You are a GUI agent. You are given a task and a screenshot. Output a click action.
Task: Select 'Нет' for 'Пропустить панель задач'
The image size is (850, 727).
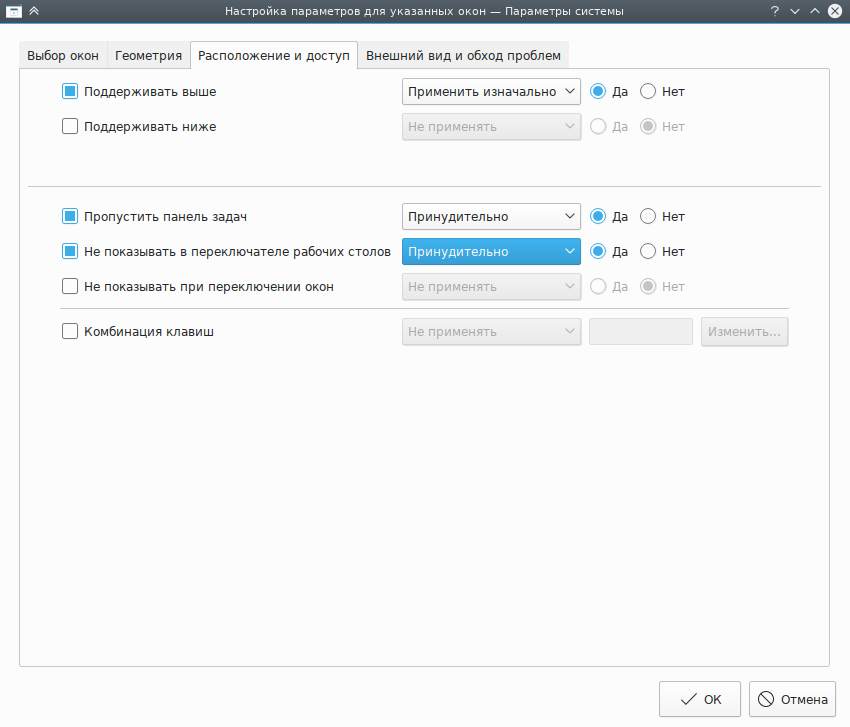[648, 216]
